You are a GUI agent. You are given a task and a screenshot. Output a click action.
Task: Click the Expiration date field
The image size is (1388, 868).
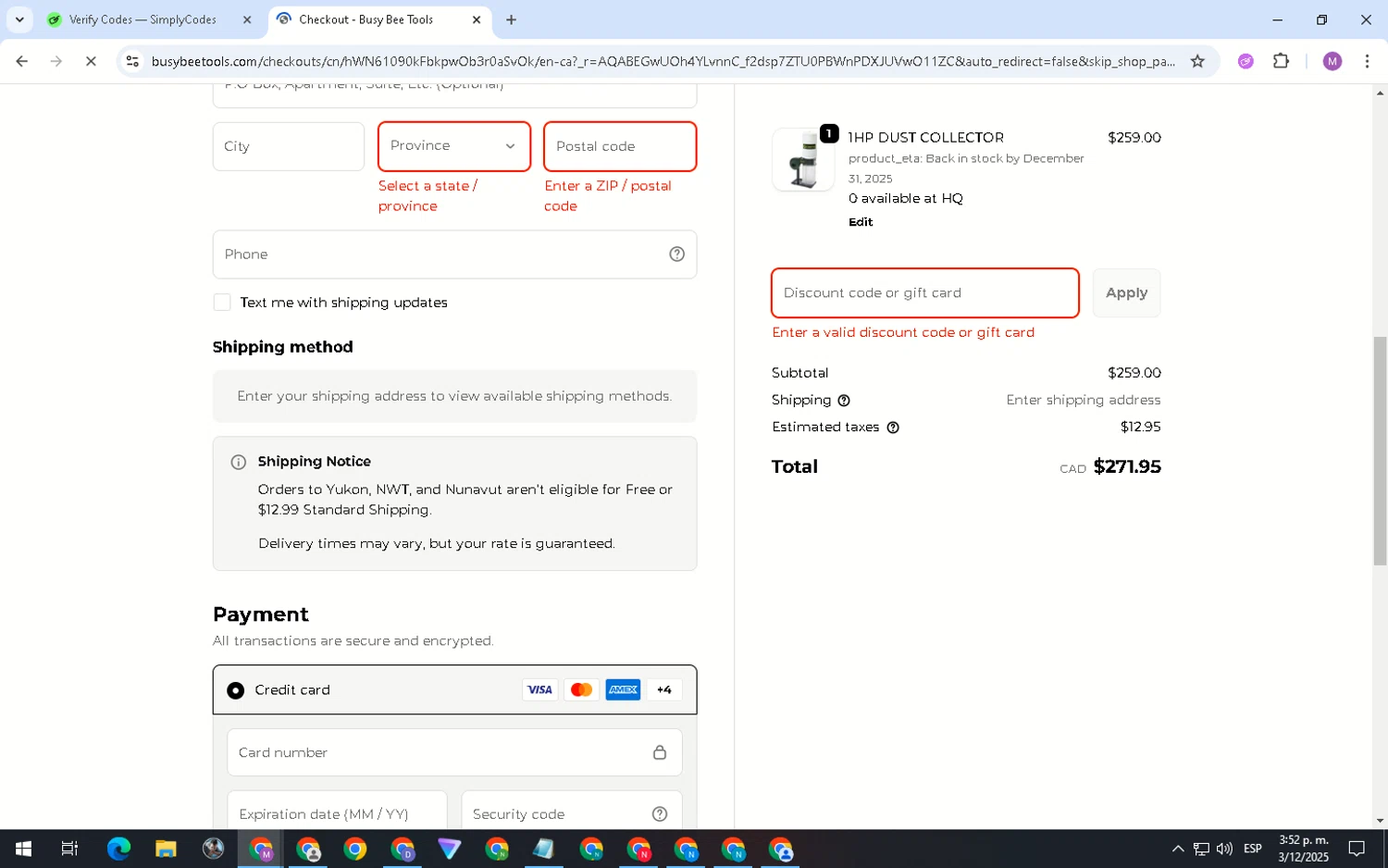tap(337, 810)
